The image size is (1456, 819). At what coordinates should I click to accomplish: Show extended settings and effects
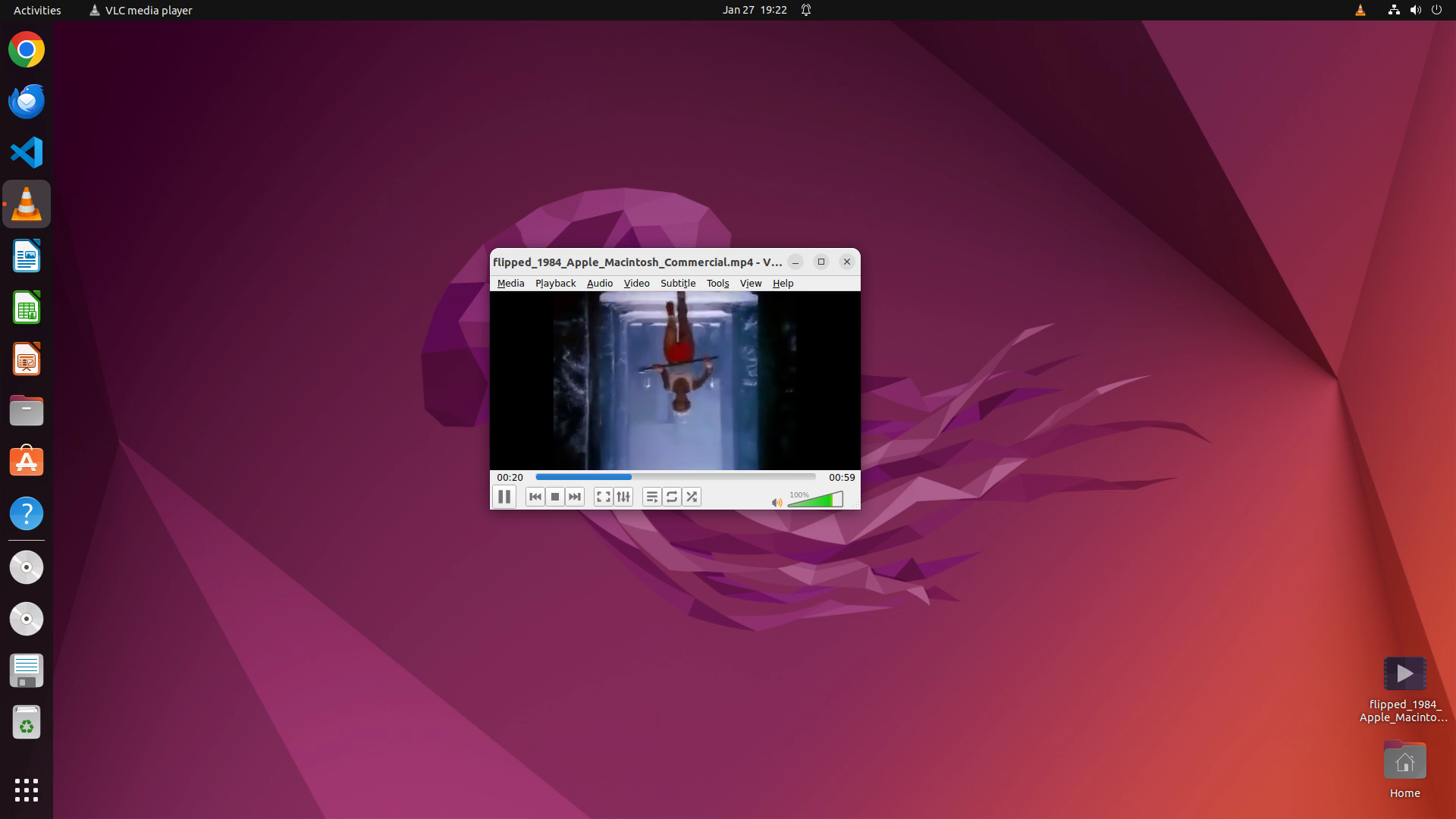[623, 497]
